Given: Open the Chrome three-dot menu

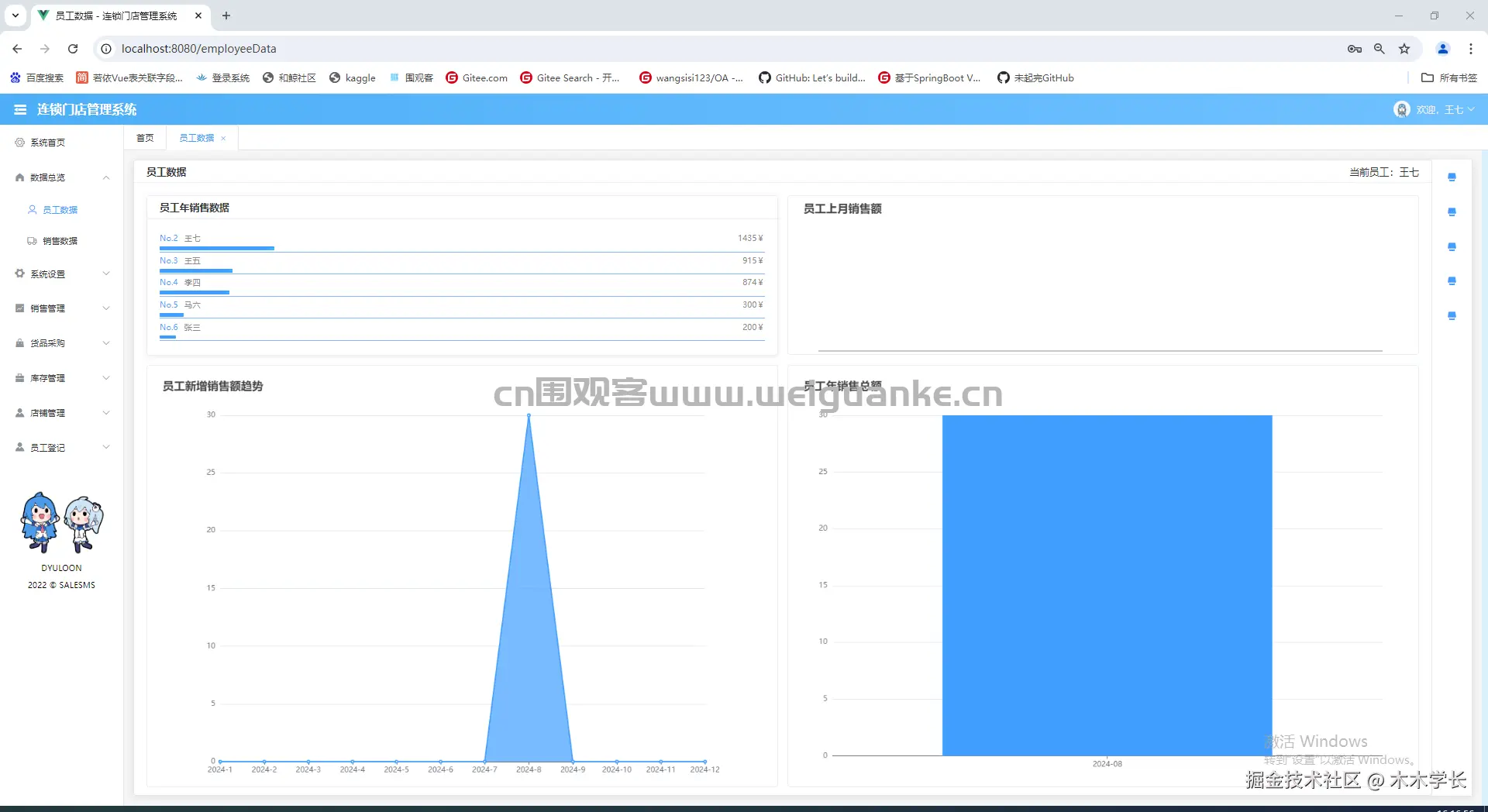Looking at the screenshot, I should (x=1471, y=49).
